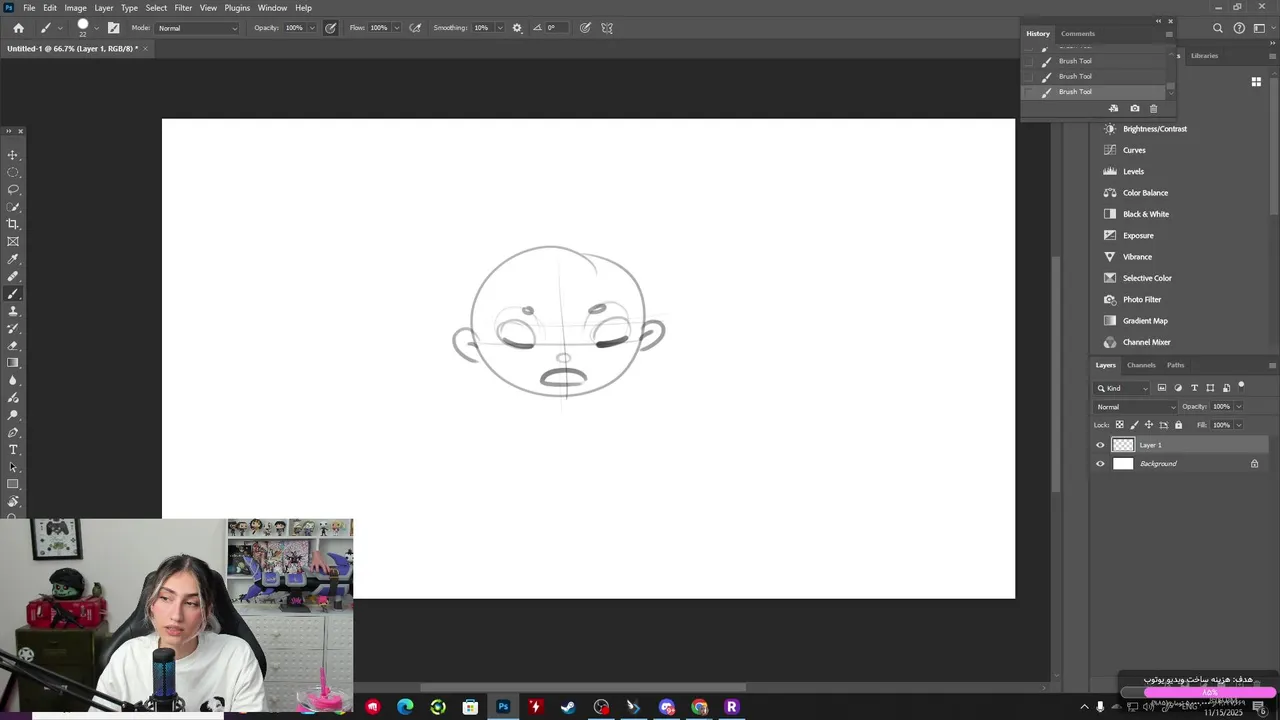This screenshot has width=1280, height=720.
Task: Open brush Opacity slider dropdown
Action: pyautogui.click(x=311, y=28)
